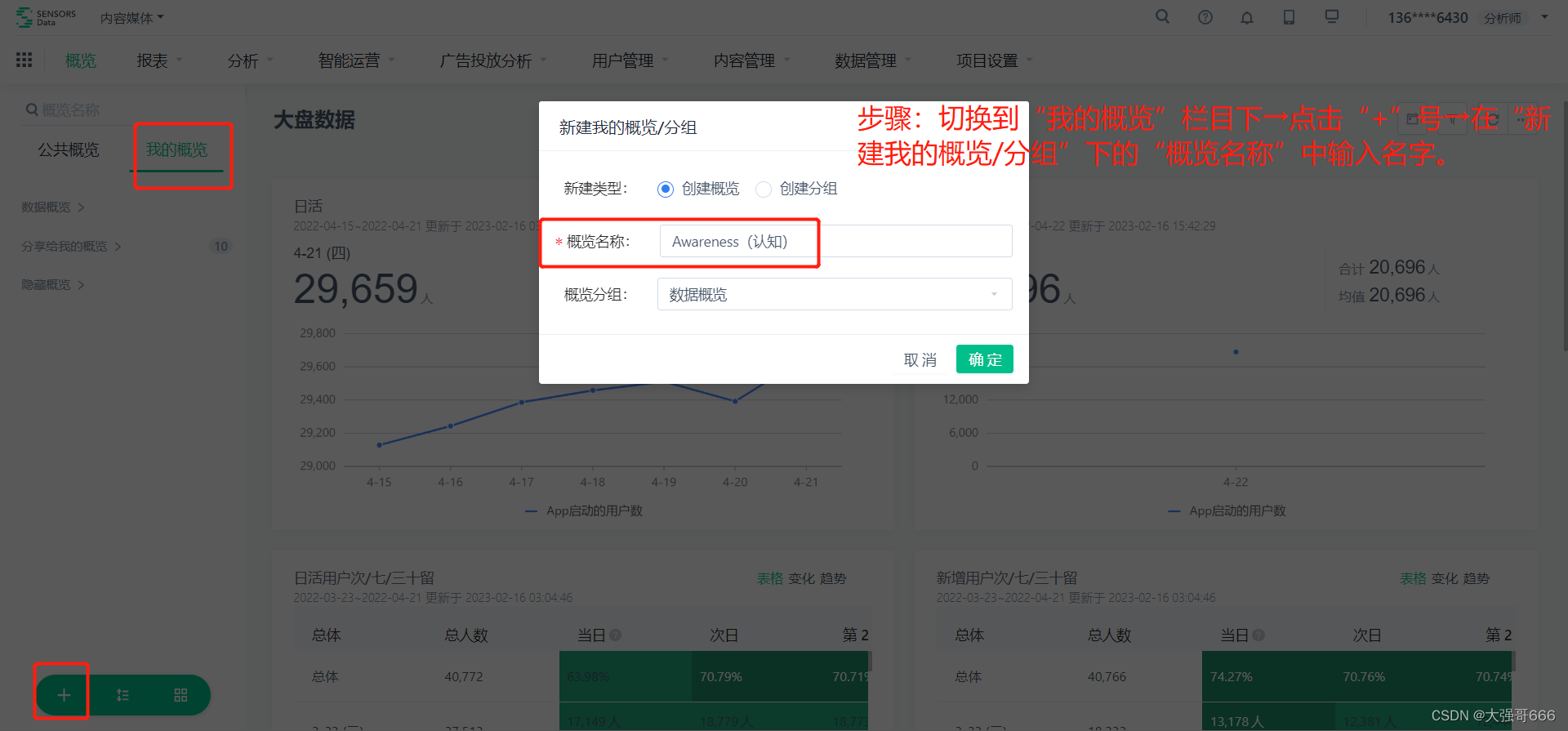Switch 日活用户 chart to 趋势 view
The image size is (1568, 731).
coord(833,578)
